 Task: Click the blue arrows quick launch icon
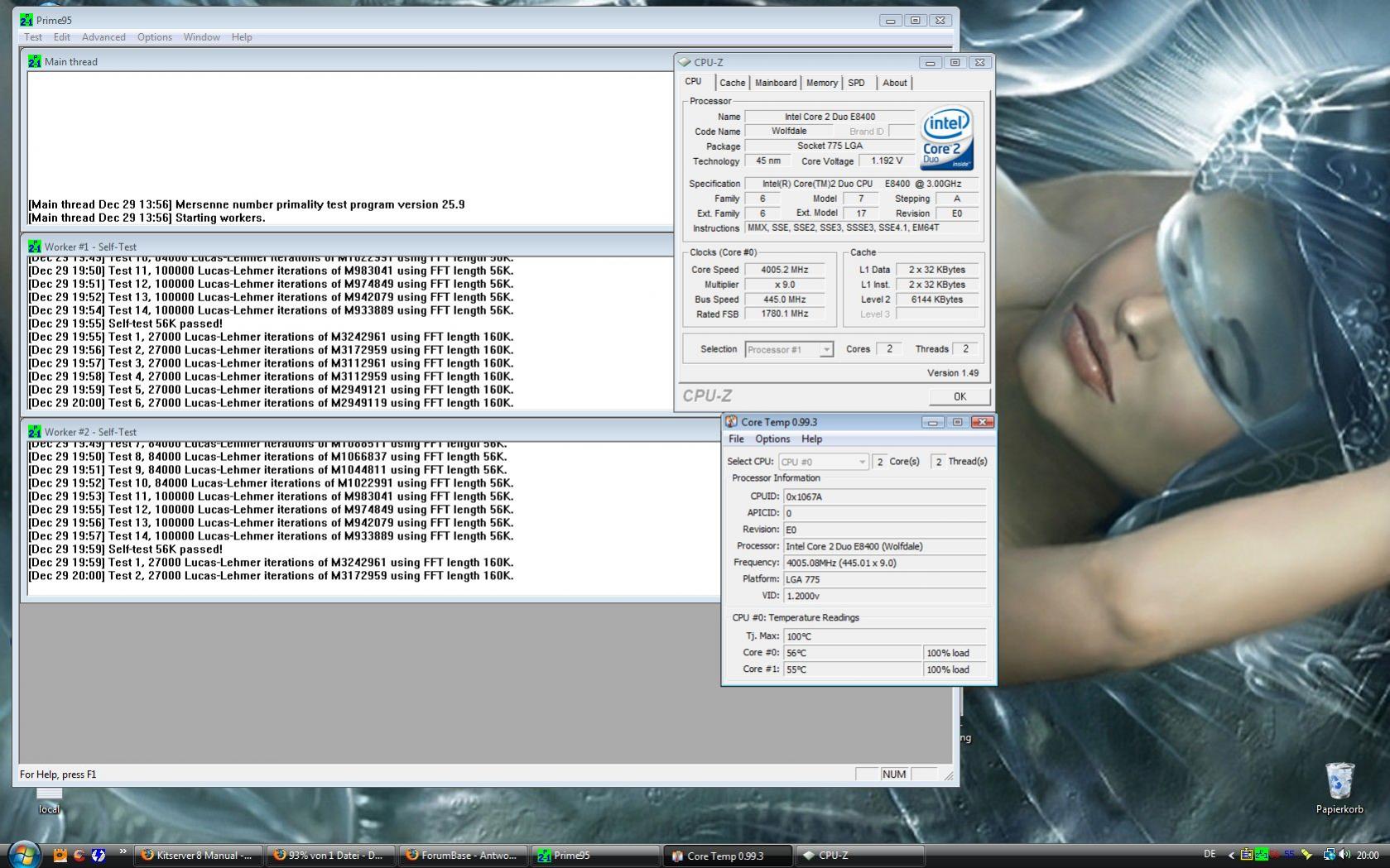pyautogui.click(x=99, y=855)
